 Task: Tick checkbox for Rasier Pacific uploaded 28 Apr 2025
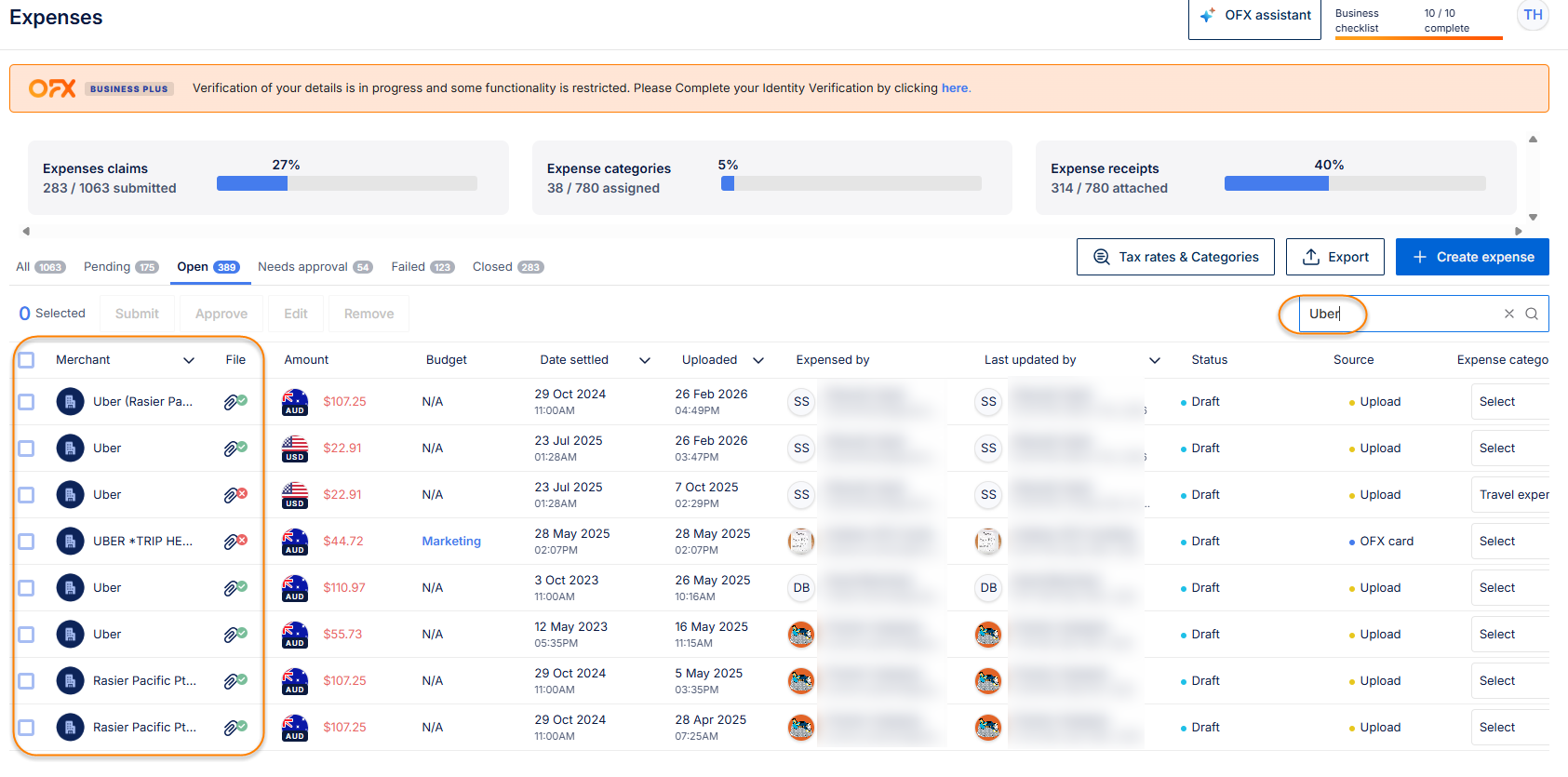(26, 728)
